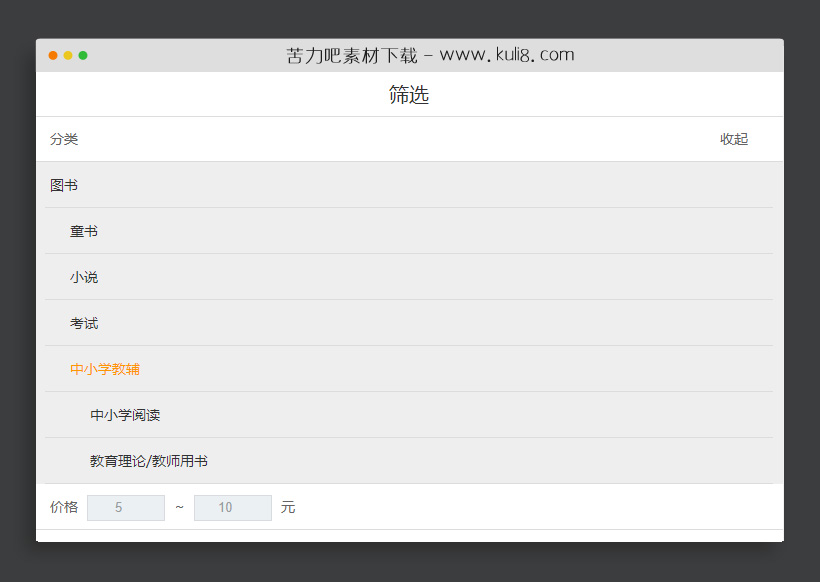Click the yellow traffic light dot

68,56
